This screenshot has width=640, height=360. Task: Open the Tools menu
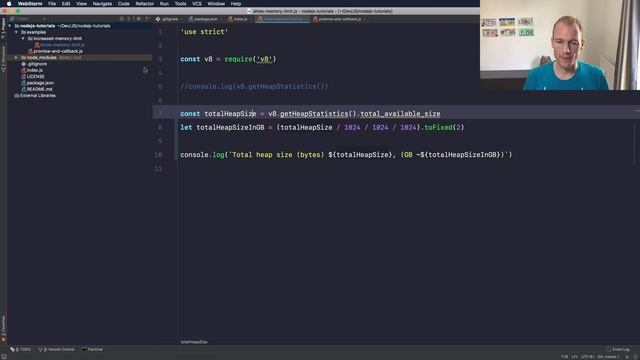[180, 4]
